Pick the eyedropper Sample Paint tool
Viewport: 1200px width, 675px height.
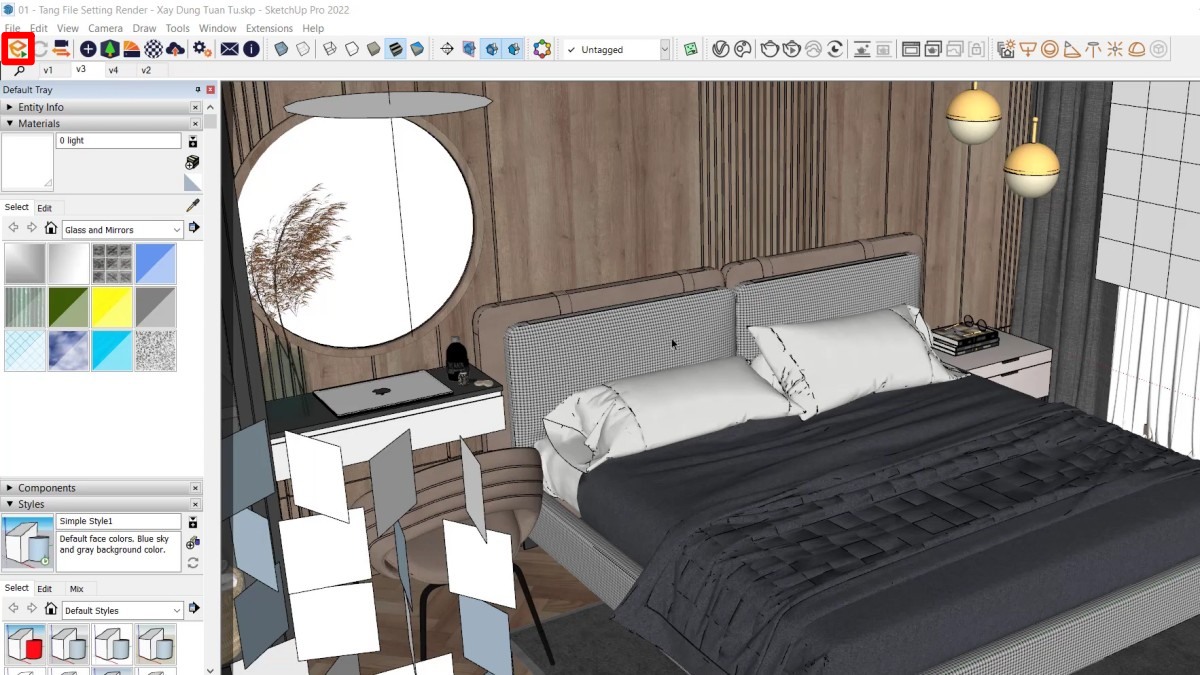193,205
